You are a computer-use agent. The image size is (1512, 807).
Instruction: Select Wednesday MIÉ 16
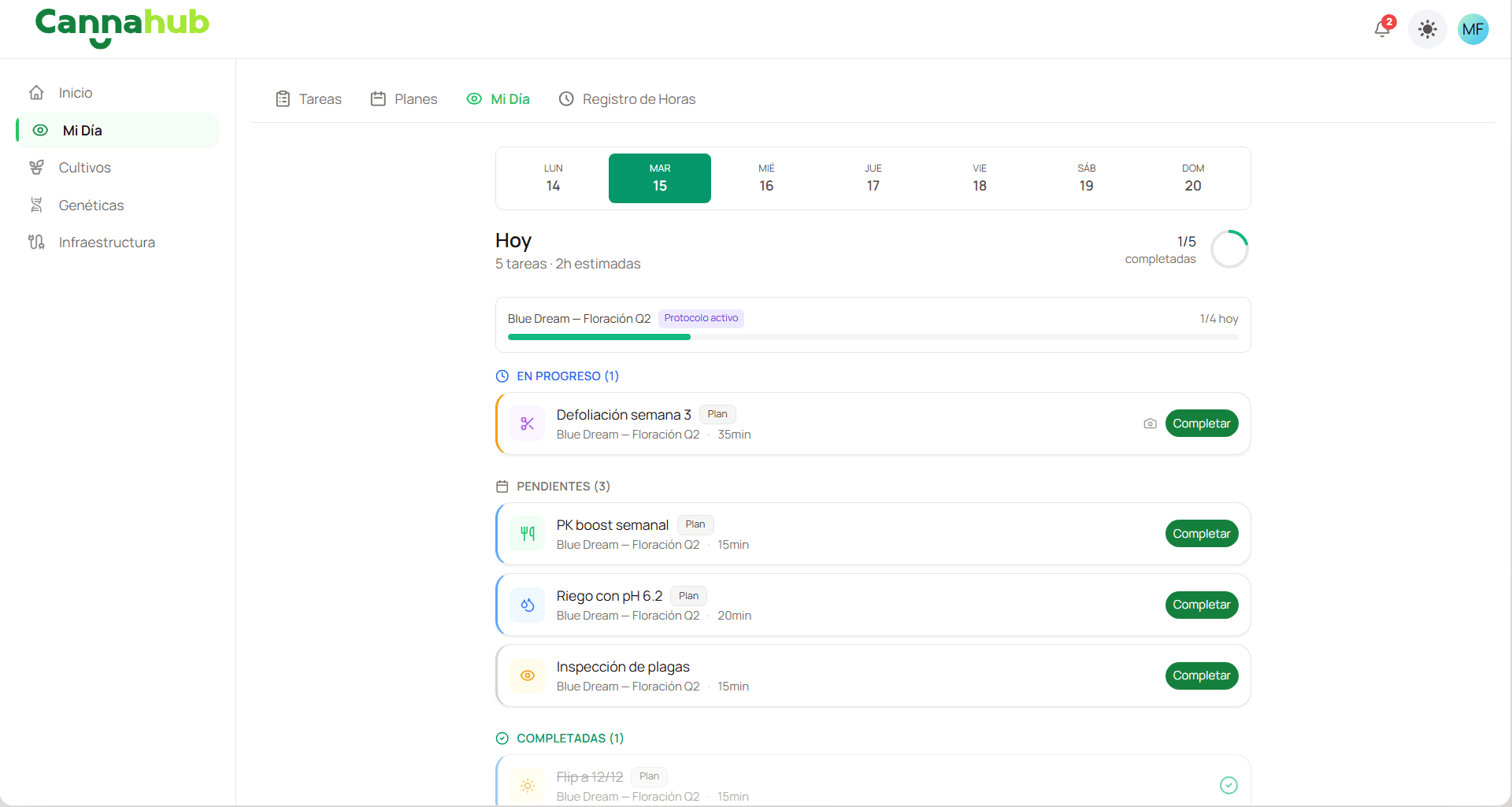[766, 178]
